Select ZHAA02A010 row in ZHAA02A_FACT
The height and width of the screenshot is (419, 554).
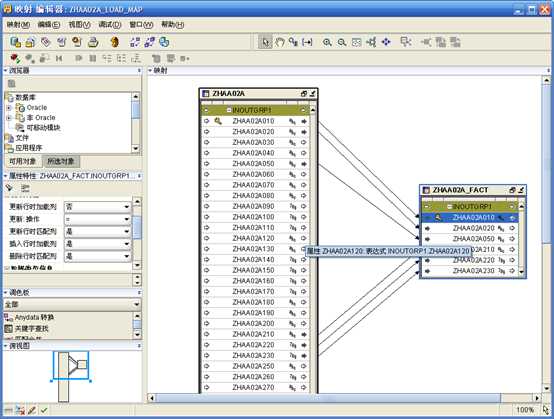tap(470, 218)
